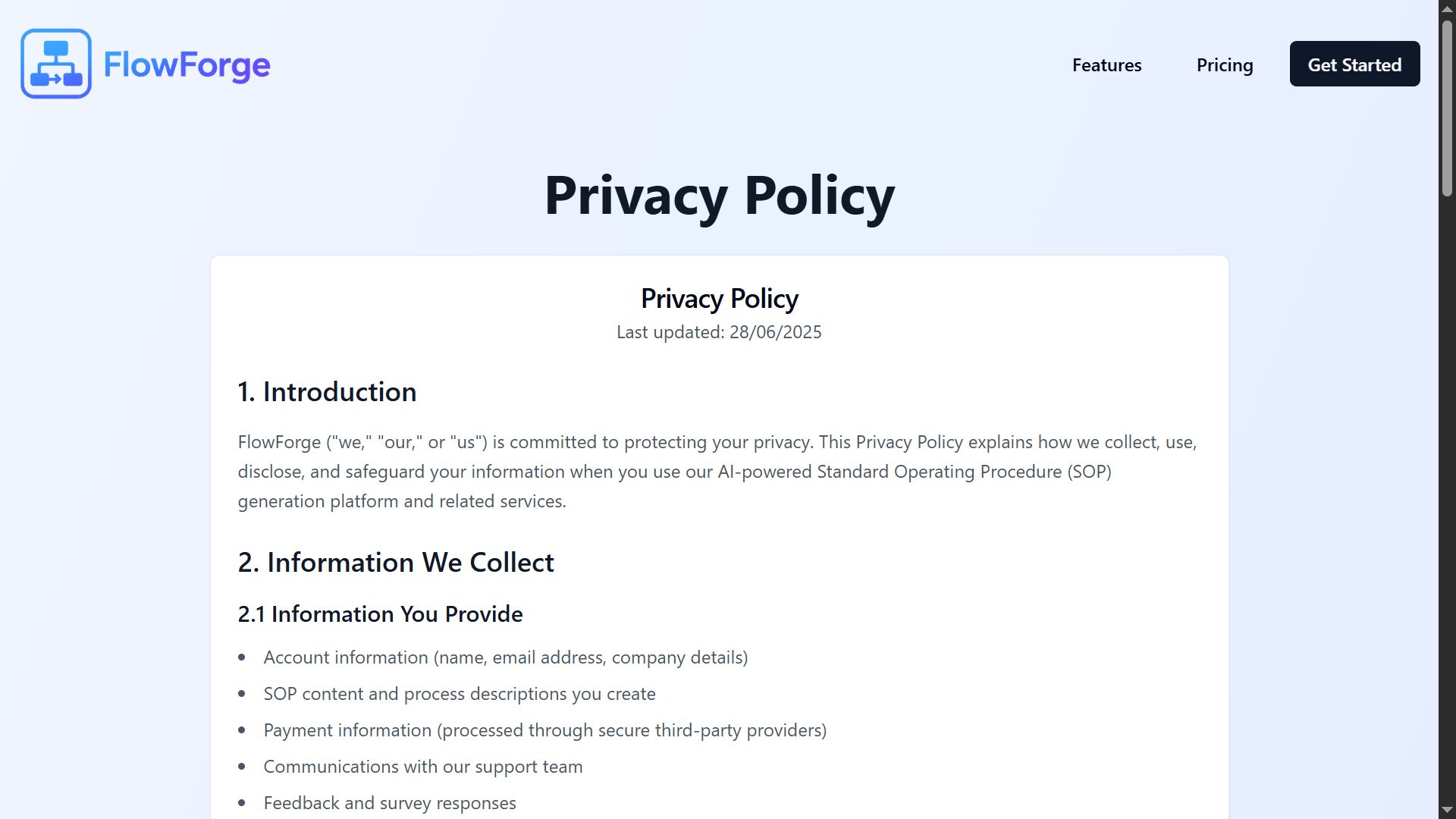
Task: Click the FlowForge flowchart logo icon
Action: point(56,64)
